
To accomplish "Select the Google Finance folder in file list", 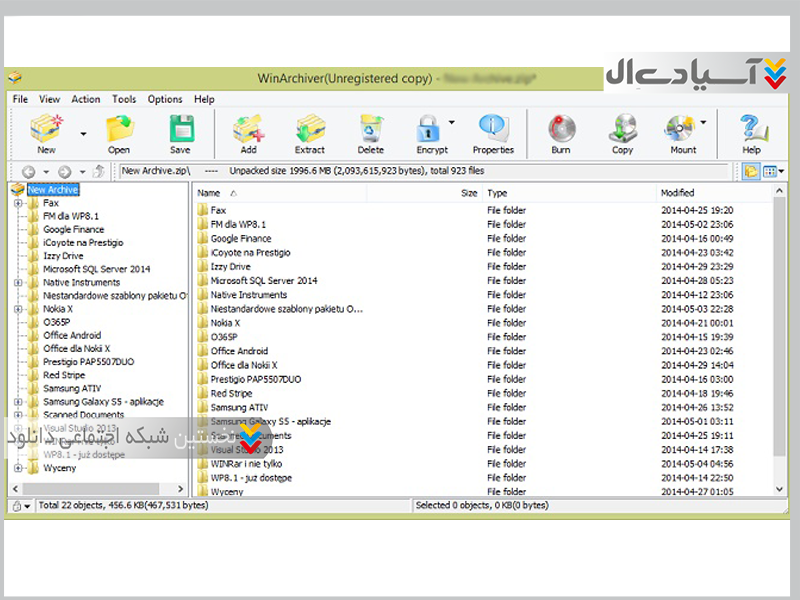I will pyautogui.click(x=241, y=239).
